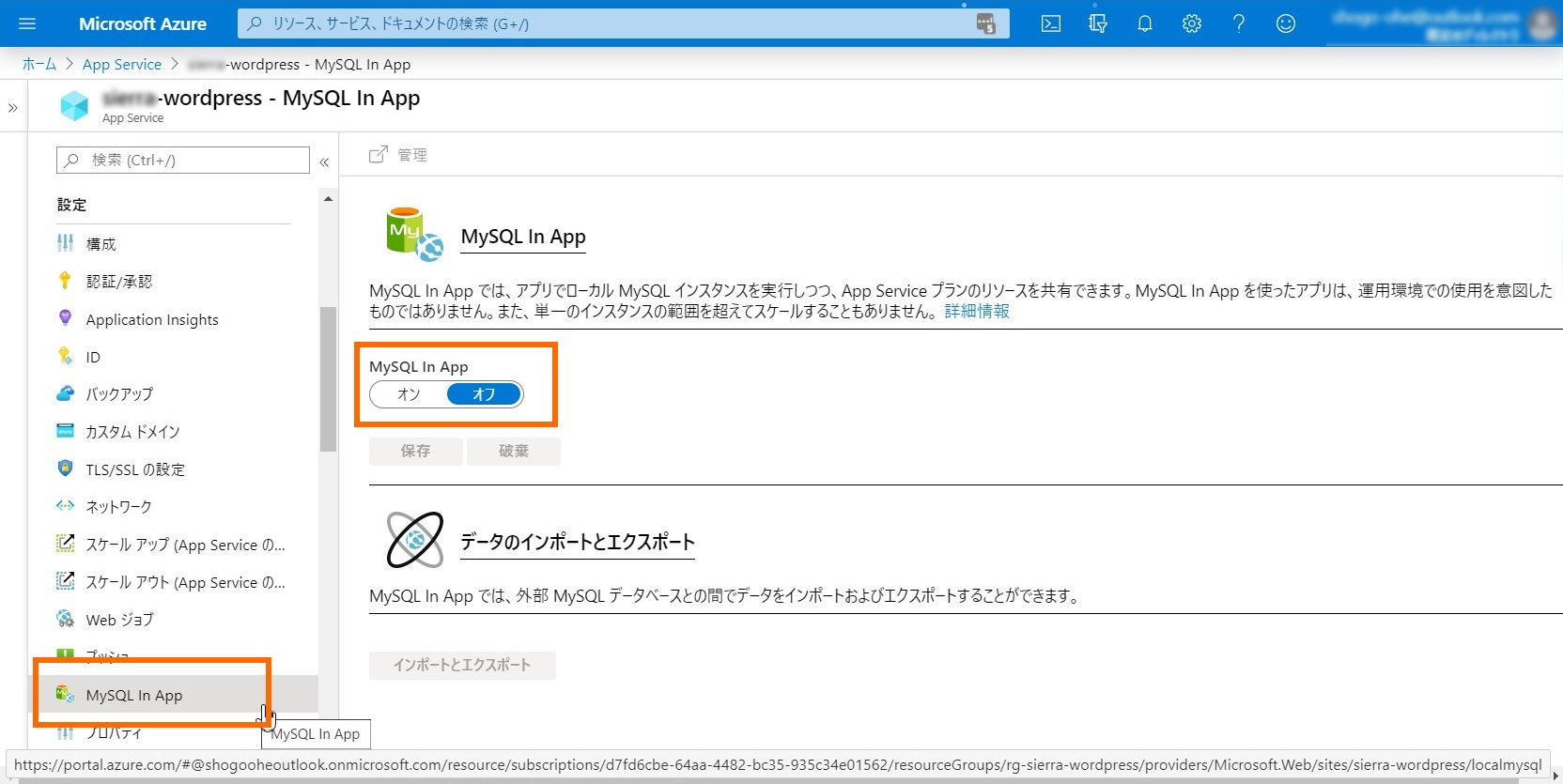The height and width of the screenshot is (784, 1563).
Task: Click the MySQL In App heading
Action: point(523,237)
